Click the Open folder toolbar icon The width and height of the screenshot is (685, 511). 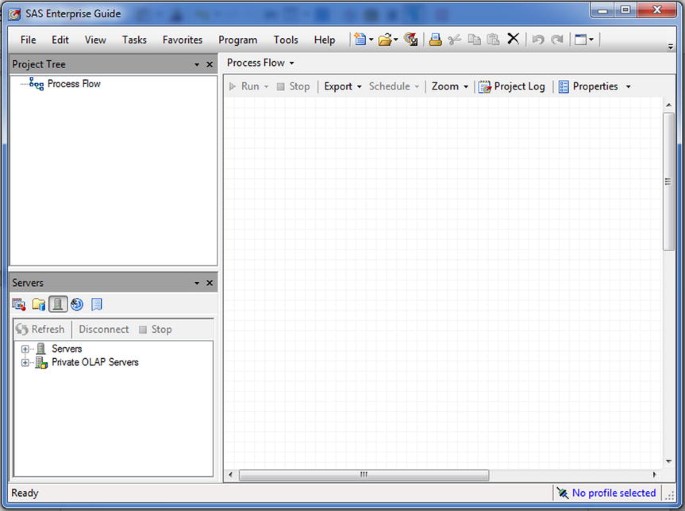click(x=385, y=40)
